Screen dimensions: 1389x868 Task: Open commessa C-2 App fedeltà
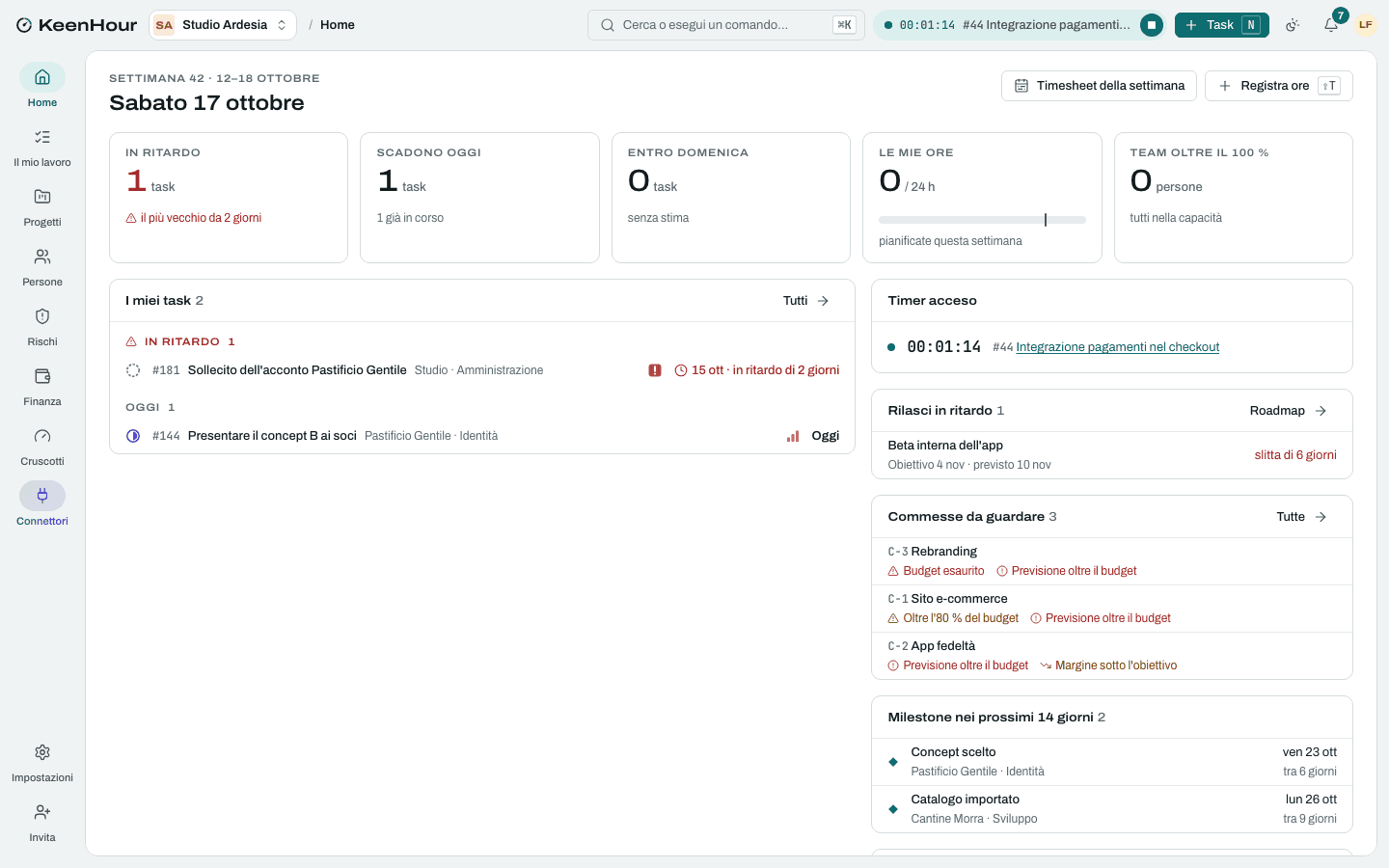[1111, 656]
